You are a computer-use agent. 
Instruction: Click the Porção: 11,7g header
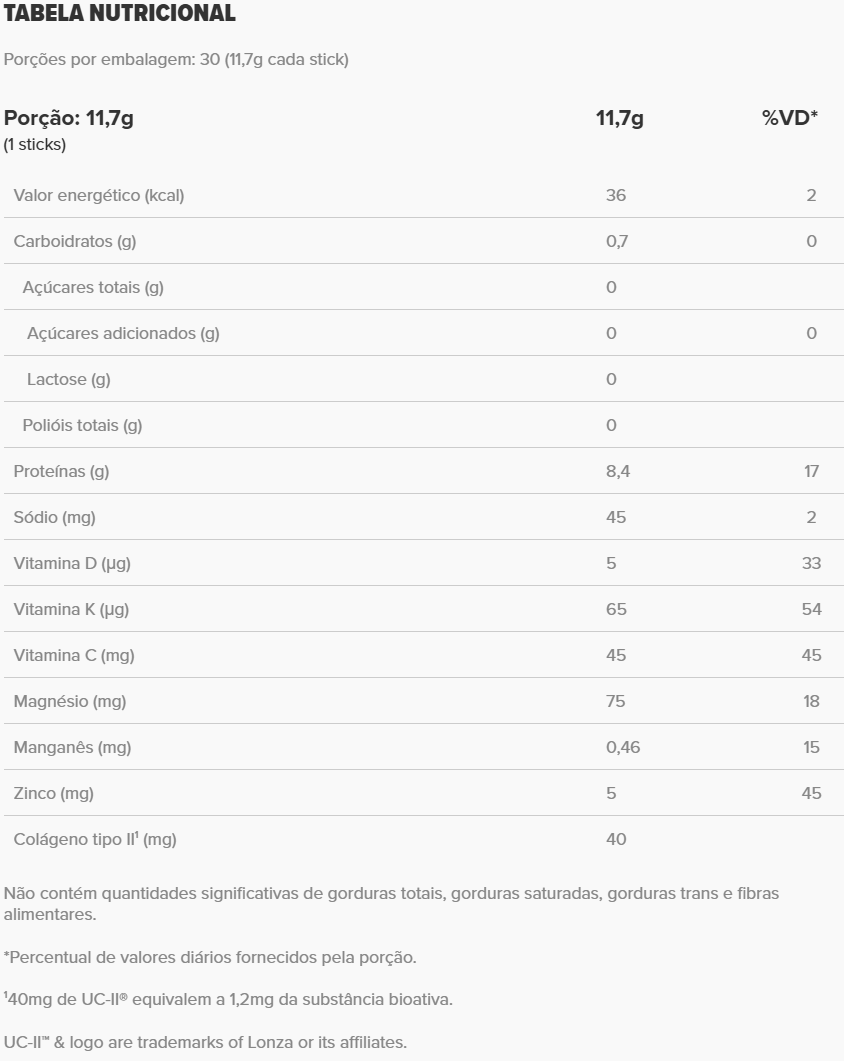69,119
